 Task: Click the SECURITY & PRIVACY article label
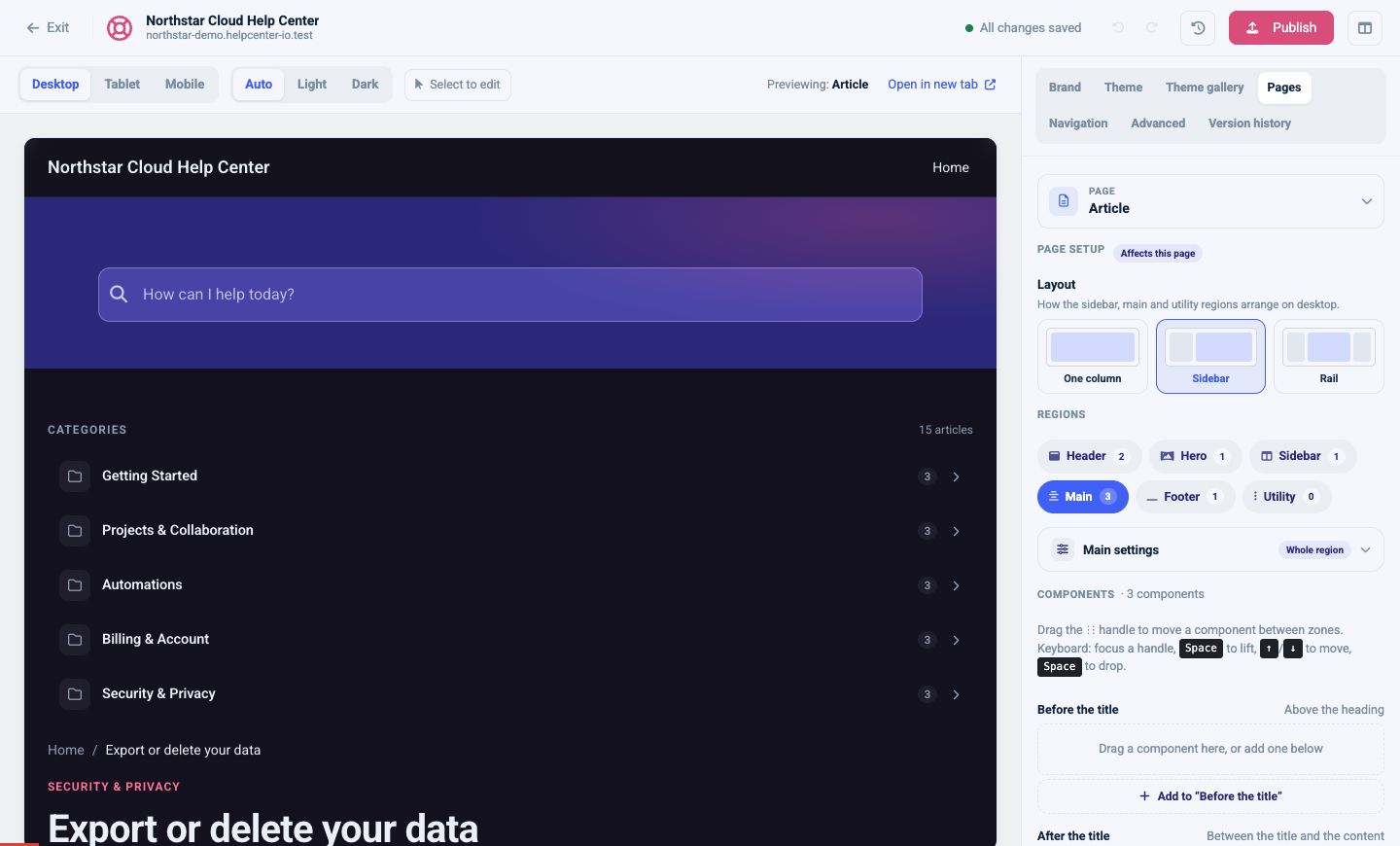(x=114, y=787)
